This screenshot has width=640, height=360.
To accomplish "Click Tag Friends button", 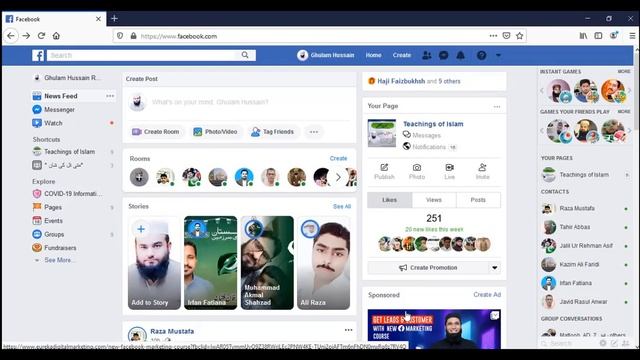I will coord(272,132).
